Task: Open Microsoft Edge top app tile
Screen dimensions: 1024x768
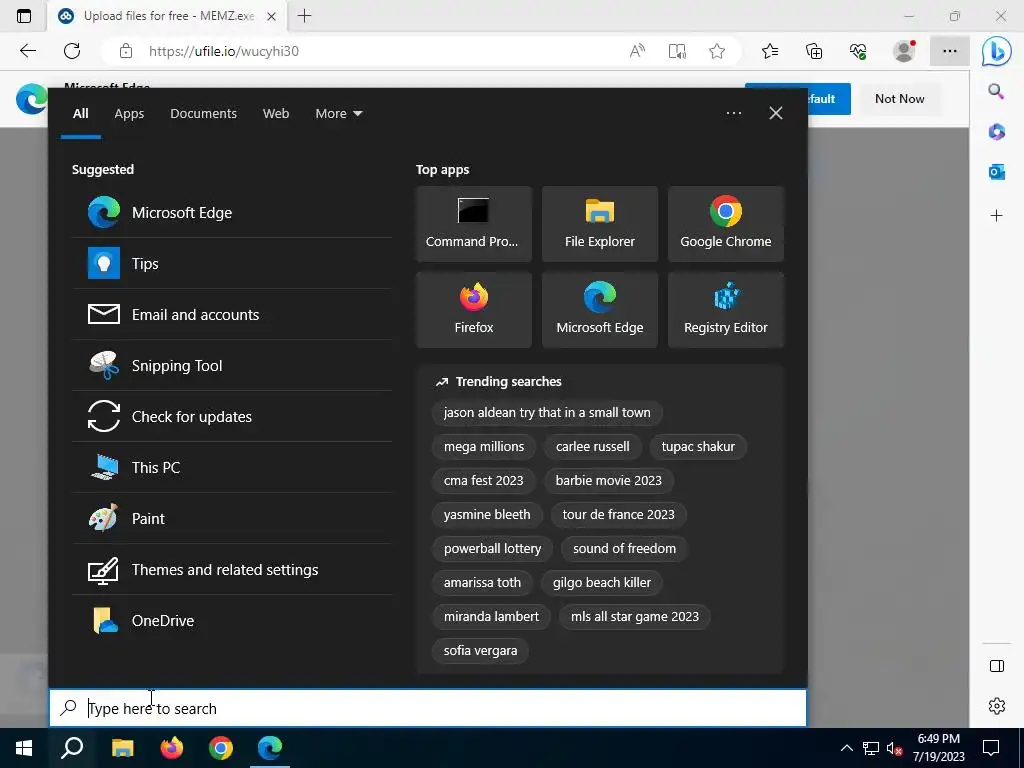Action: tap(600, 310)
